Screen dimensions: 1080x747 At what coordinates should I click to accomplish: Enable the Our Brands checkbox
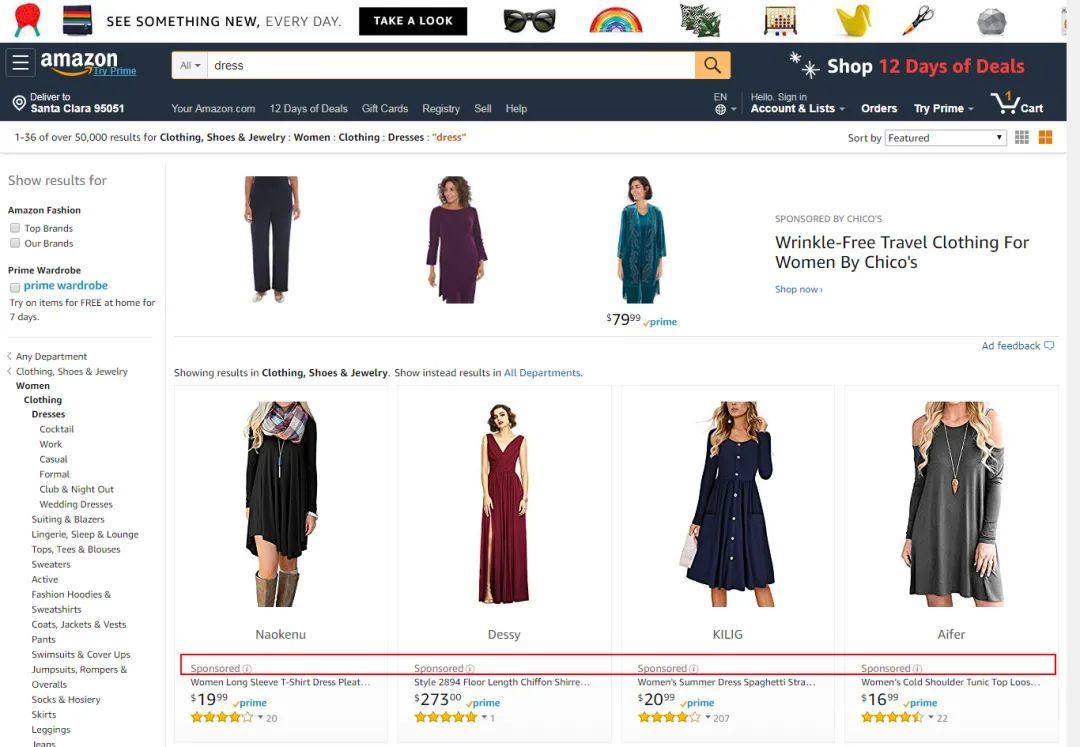[x=14, y=243]
